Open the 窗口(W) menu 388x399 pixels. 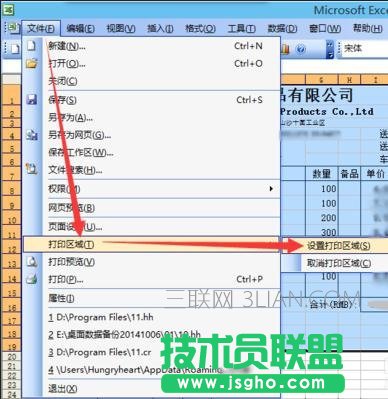pyautogui.click(x=325, y=28)
